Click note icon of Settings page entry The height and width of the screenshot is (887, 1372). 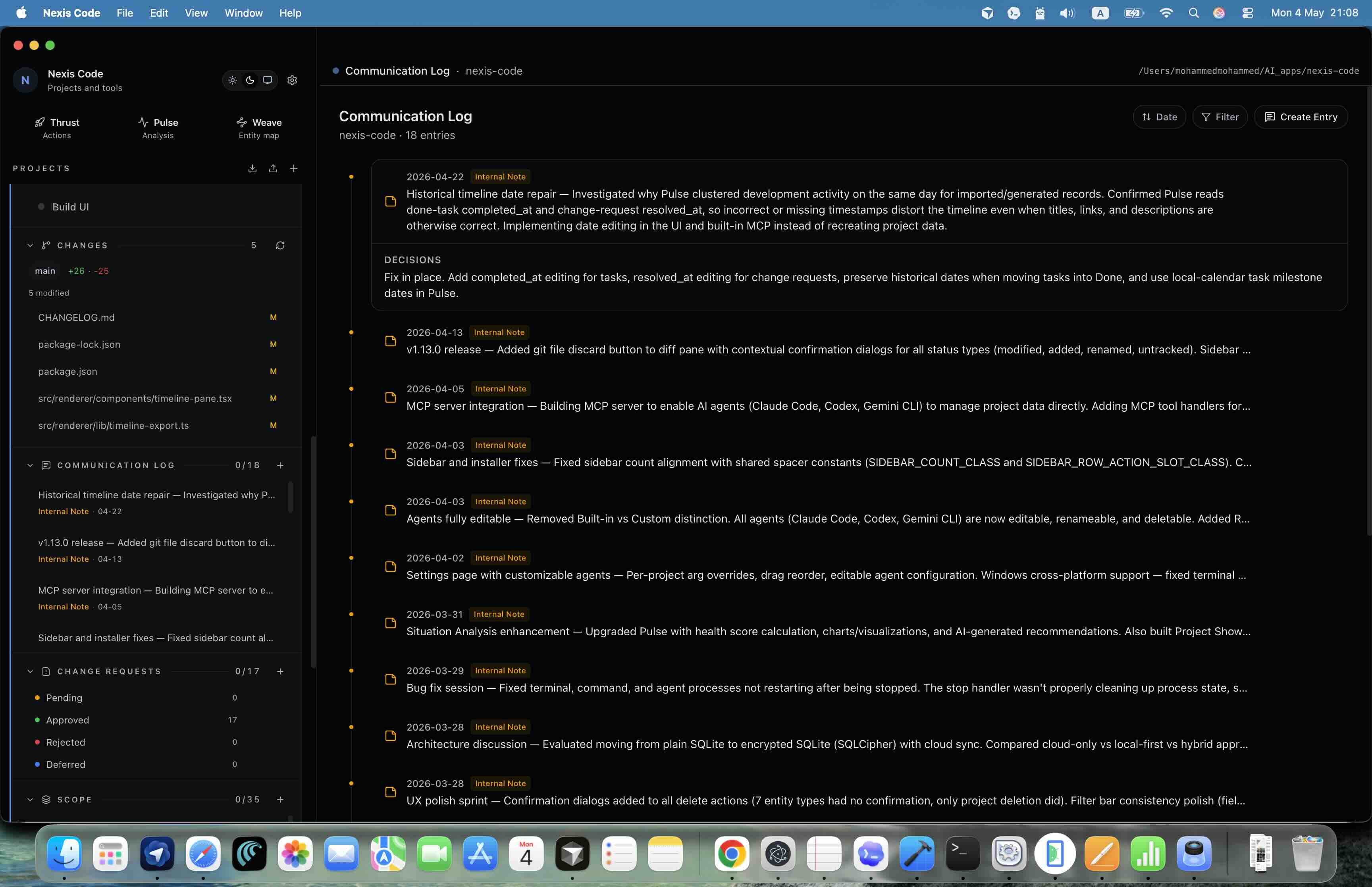(390, 566)
